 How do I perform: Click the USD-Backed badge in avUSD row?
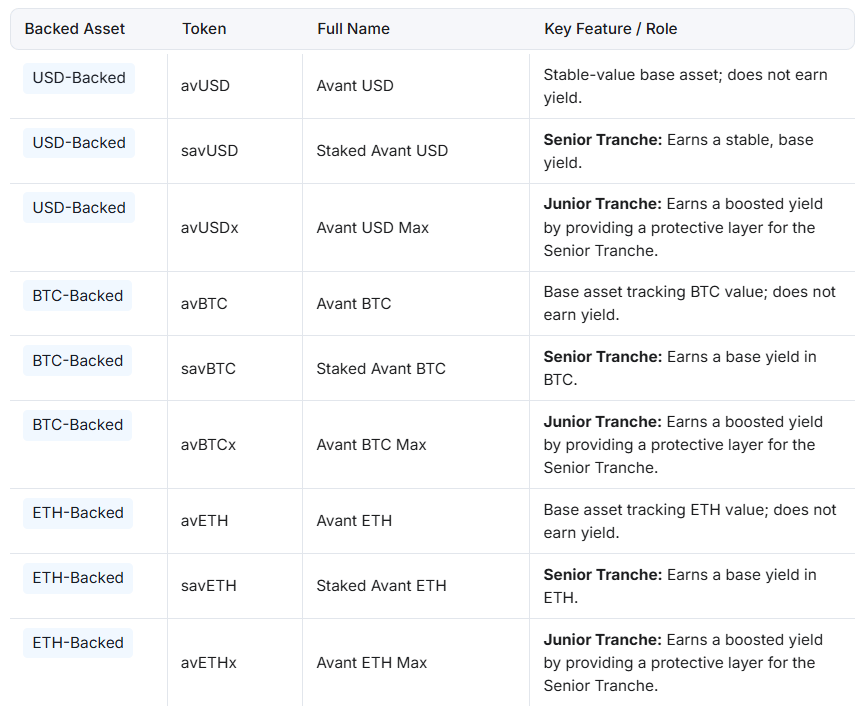click(x=79, y=78)
